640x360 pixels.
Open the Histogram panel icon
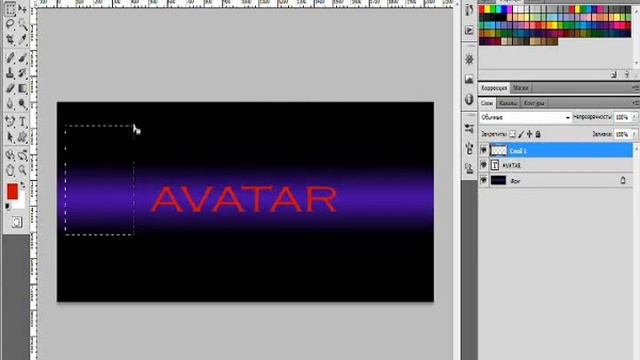(469, 79)
